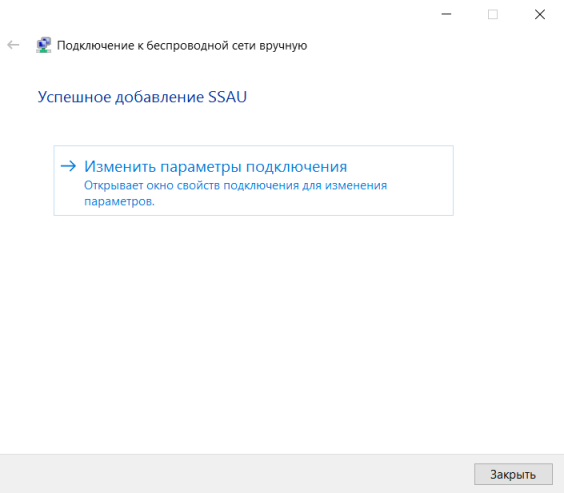Viewport: 564px width, 493px height.
Task: Click the title Подключение к беспроводной сети вручную
Action: [x=182, y=46]
